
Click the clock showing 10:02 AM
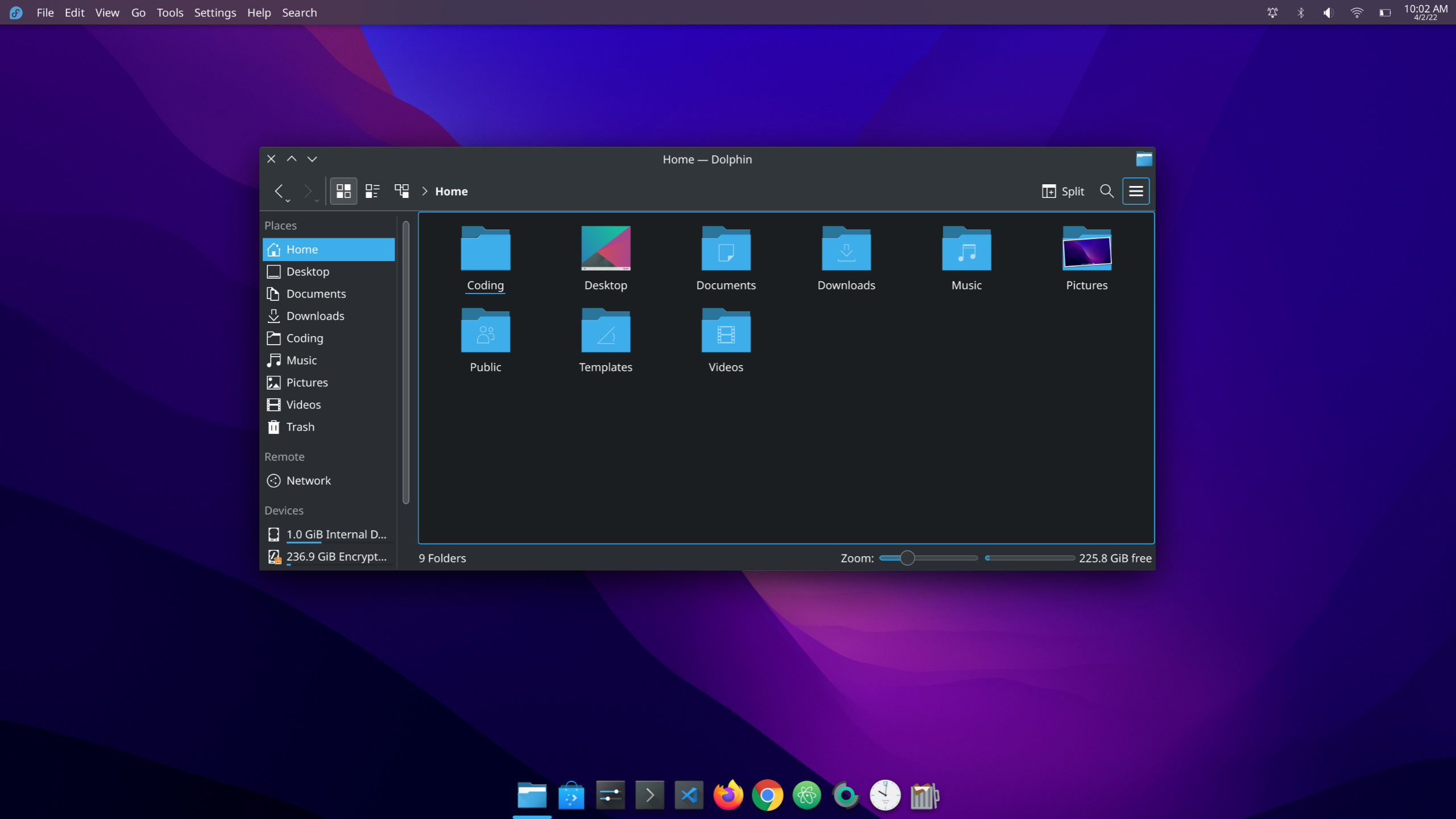point(1425,13)
